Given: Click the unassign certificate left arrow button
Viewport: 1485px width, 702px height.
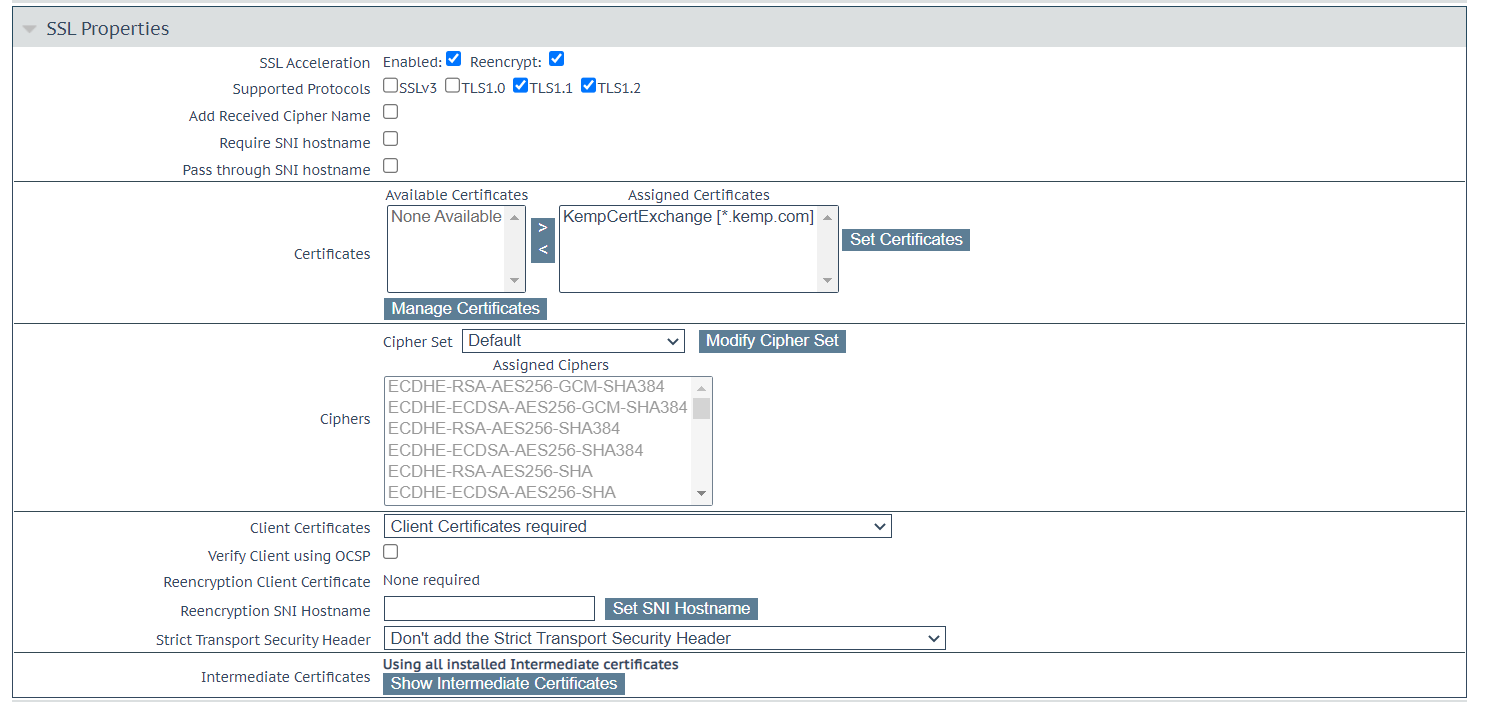Looking at the screenshot, I should click(x=543, y=251).
